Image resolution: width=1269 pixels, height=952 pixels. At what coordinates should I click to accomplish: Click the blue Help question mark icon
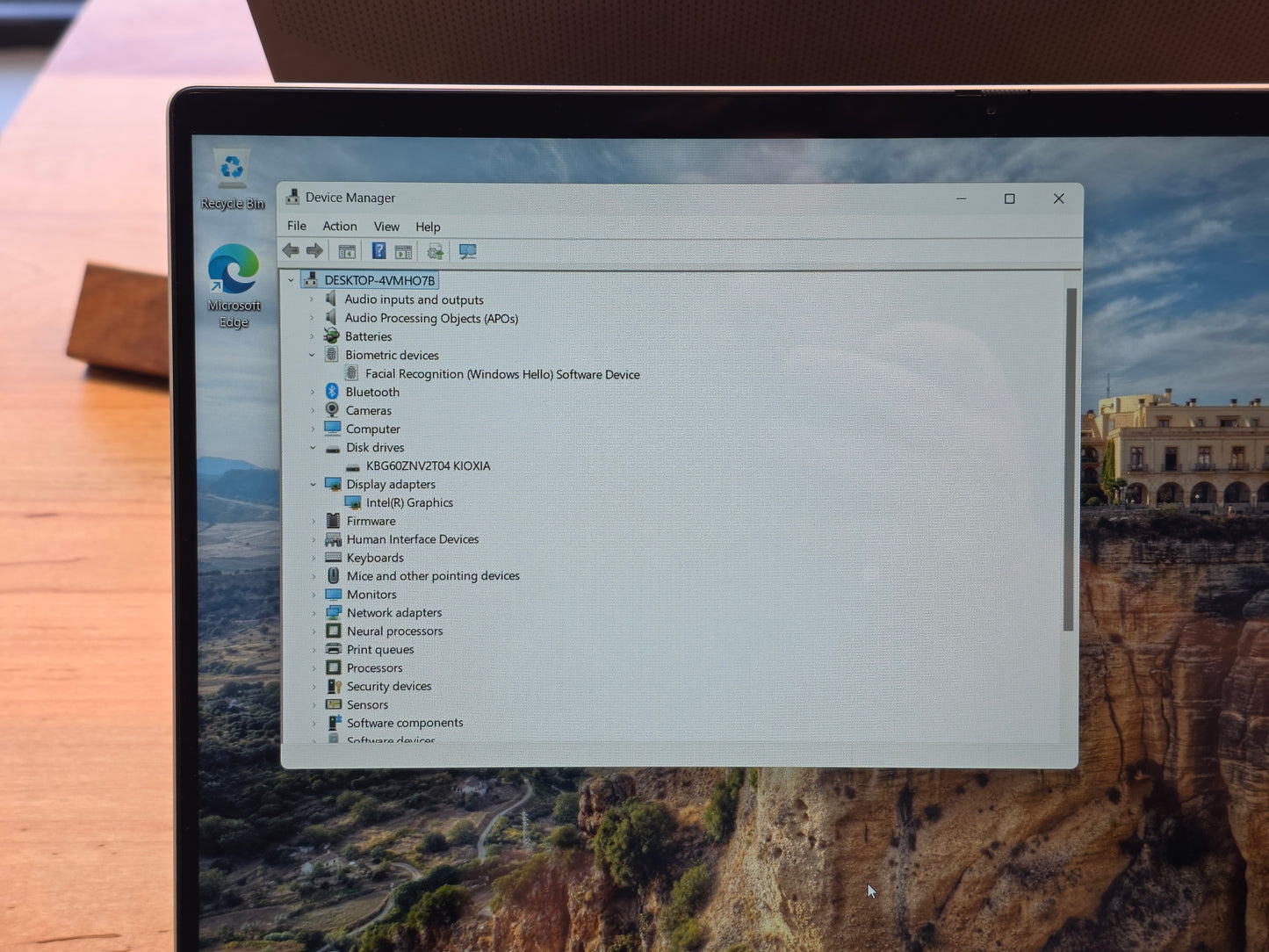(x=379, y=252)
